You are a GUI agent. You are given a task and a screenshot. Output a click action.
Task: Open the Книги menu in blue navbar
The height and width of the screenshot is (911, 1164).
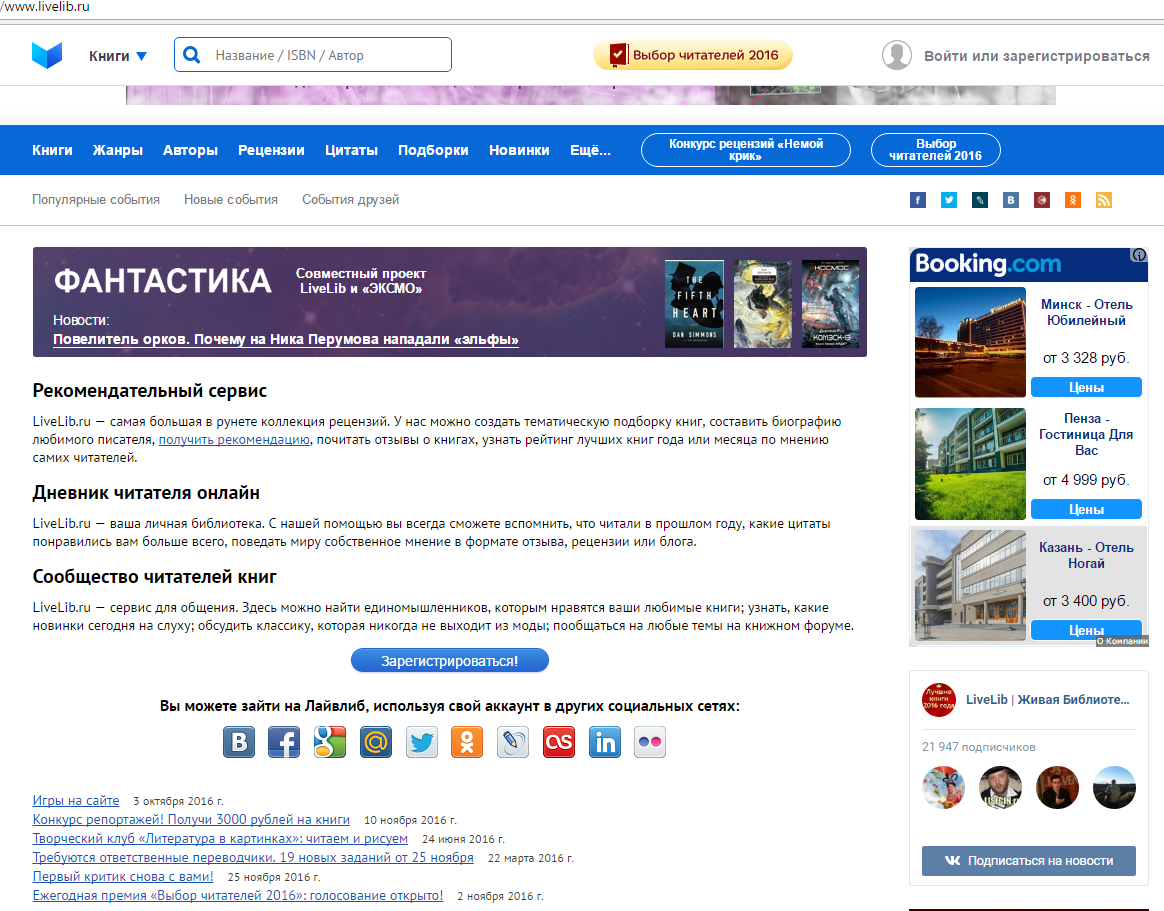pyautogui.click(x=53, y=150)
